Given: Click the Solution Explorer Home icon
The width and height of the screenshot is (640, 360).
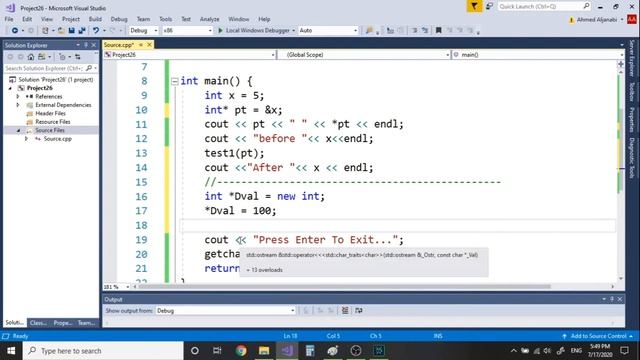Looking at the screenshot, I should tap(31, 57).
